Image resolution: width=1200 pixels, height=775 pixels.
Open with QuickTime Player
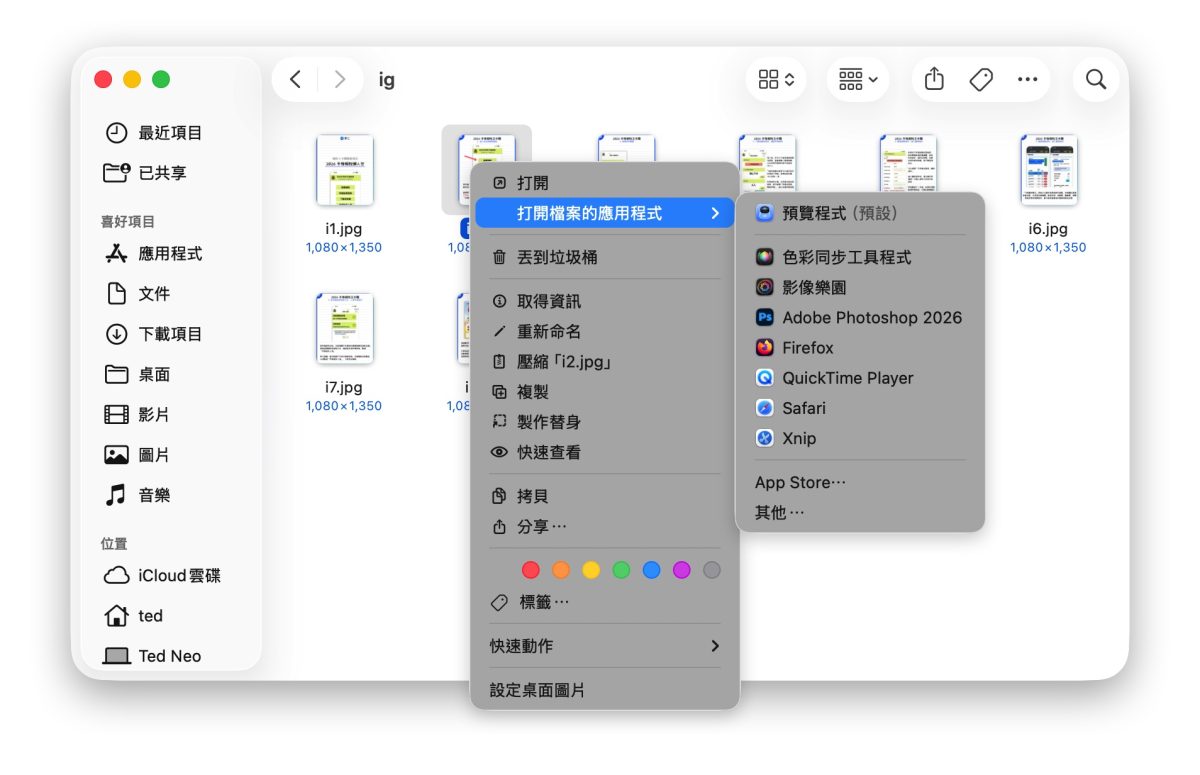[x=860, y=378]
